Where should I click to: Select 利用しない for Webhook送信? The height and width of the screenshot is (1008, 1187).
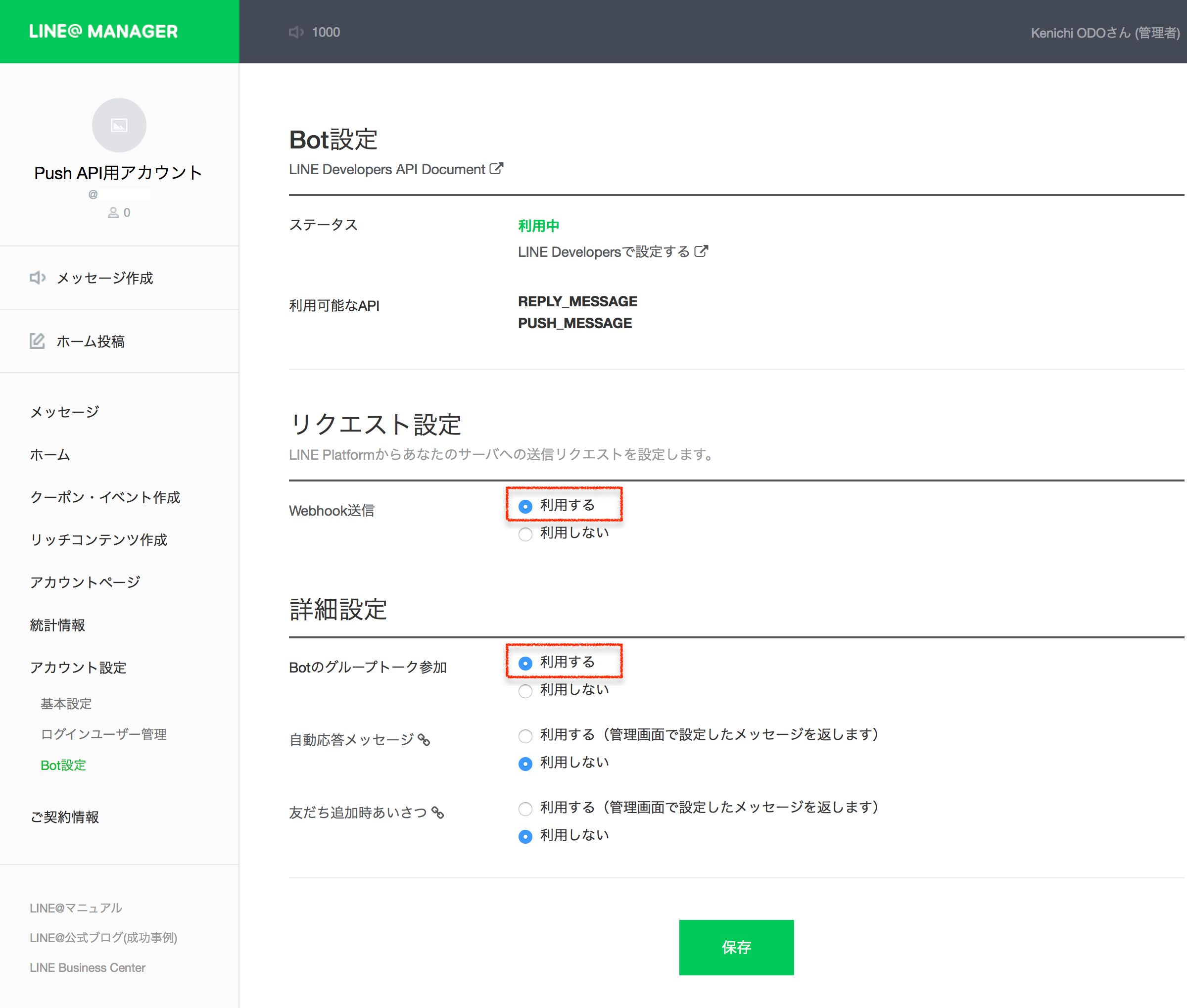tap(525, 534)
